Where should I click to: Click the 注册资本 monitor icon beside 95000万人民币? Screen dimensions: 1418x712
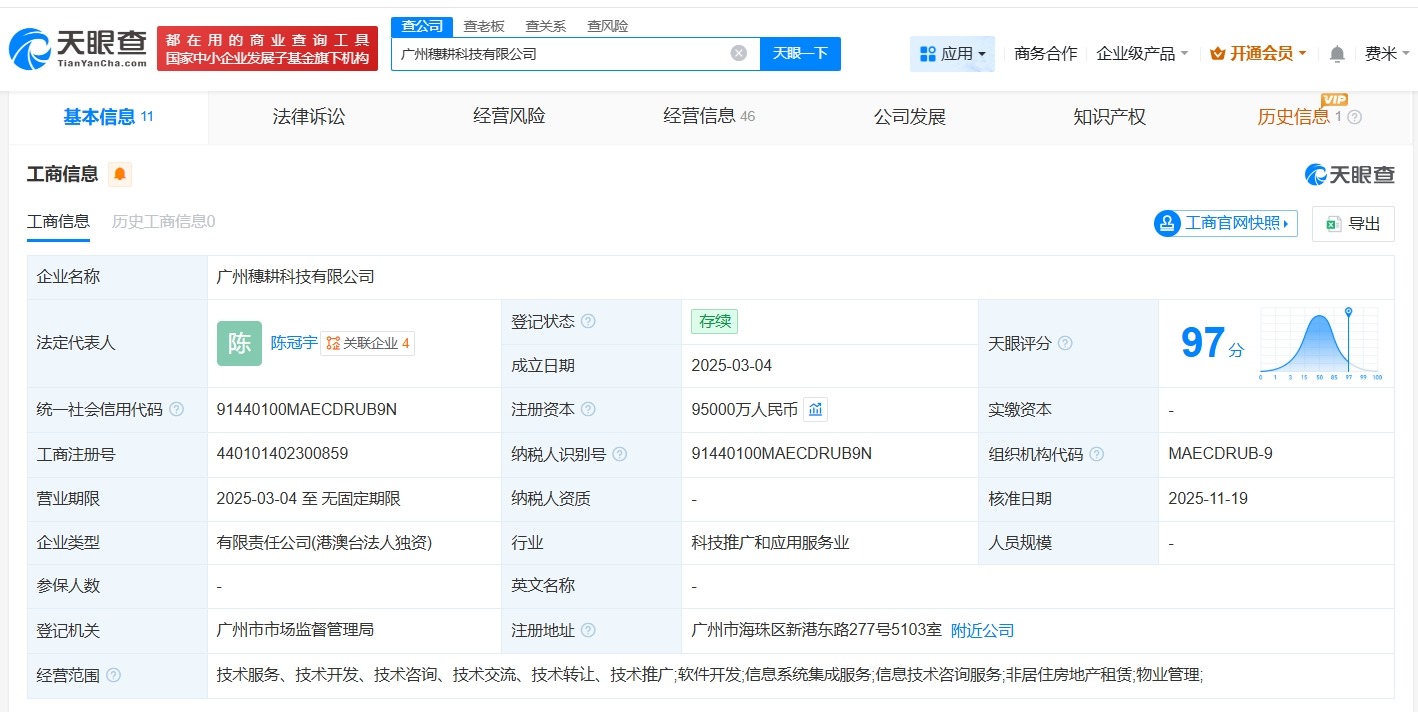pyautogui.click(x=815, y=409)
